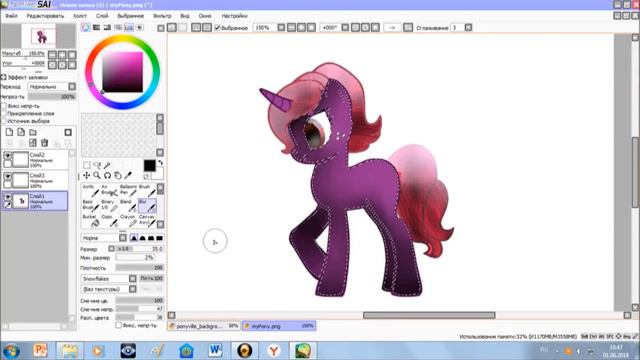Select the rectangular selection tool
The width and height of the screenshot is (640, 360).
[x=87, y=165]
